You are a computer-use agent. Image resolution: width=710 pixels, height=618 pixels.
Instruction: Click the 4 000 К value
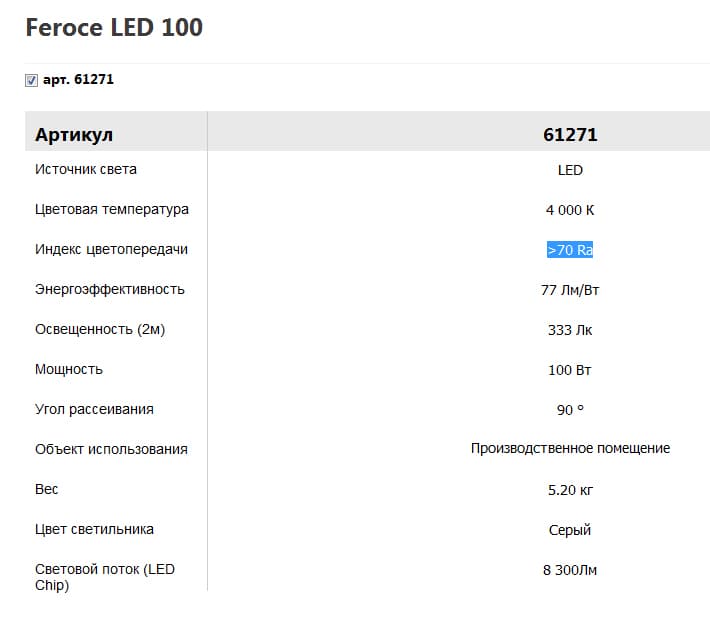pyautogui.click(x=570, y=210)
